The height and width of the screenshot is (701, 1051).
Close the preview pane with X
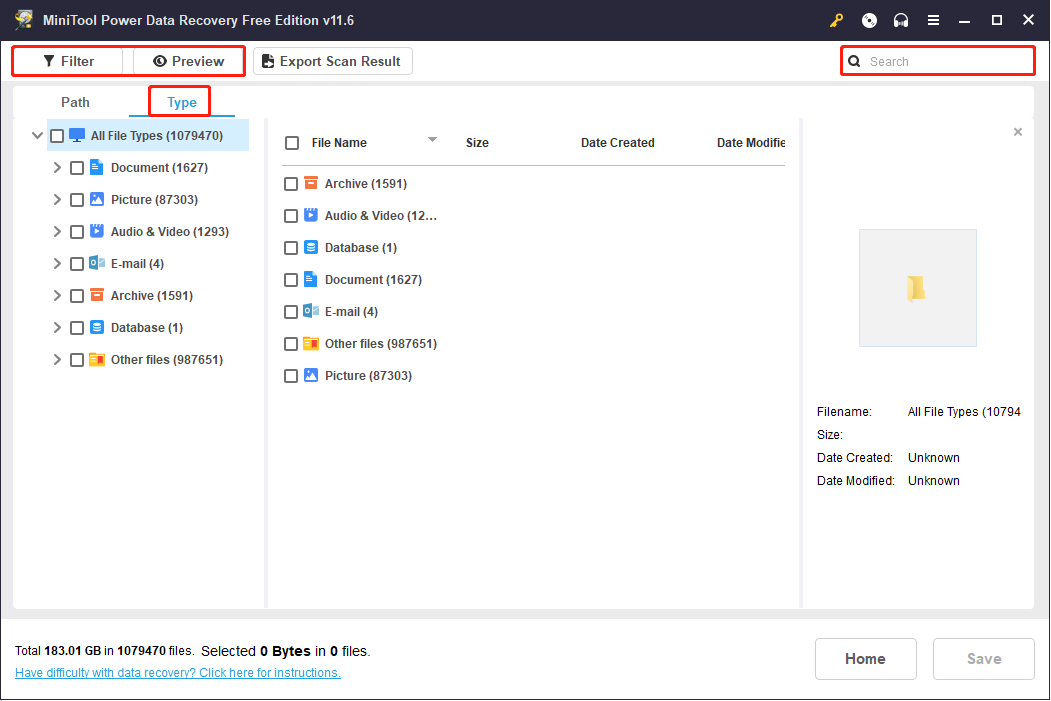click(1018, 132)
